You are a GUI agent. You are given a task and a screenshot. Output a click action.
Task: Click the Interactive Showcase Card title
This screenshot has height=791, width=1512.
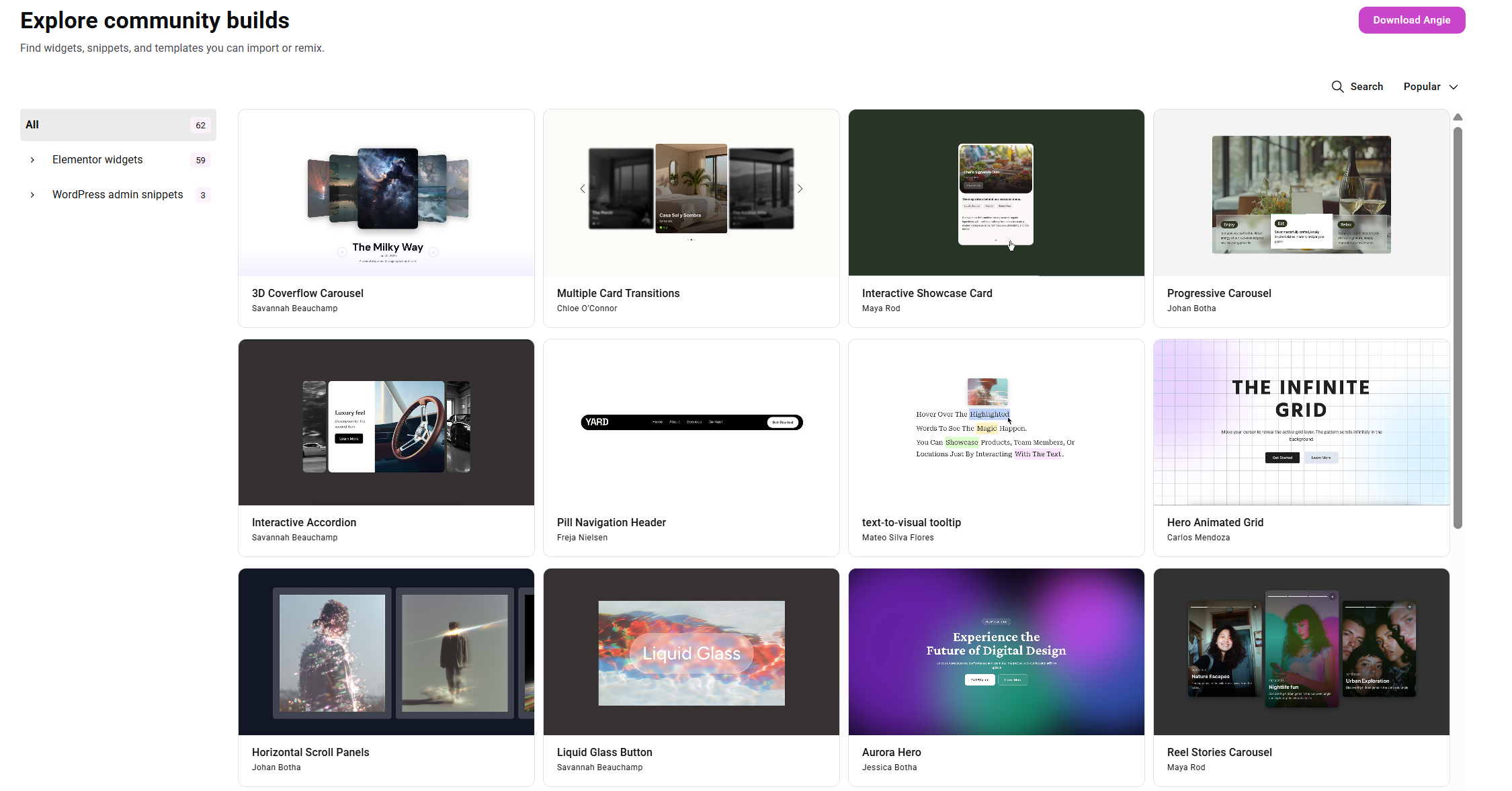[x=927, y=294]
